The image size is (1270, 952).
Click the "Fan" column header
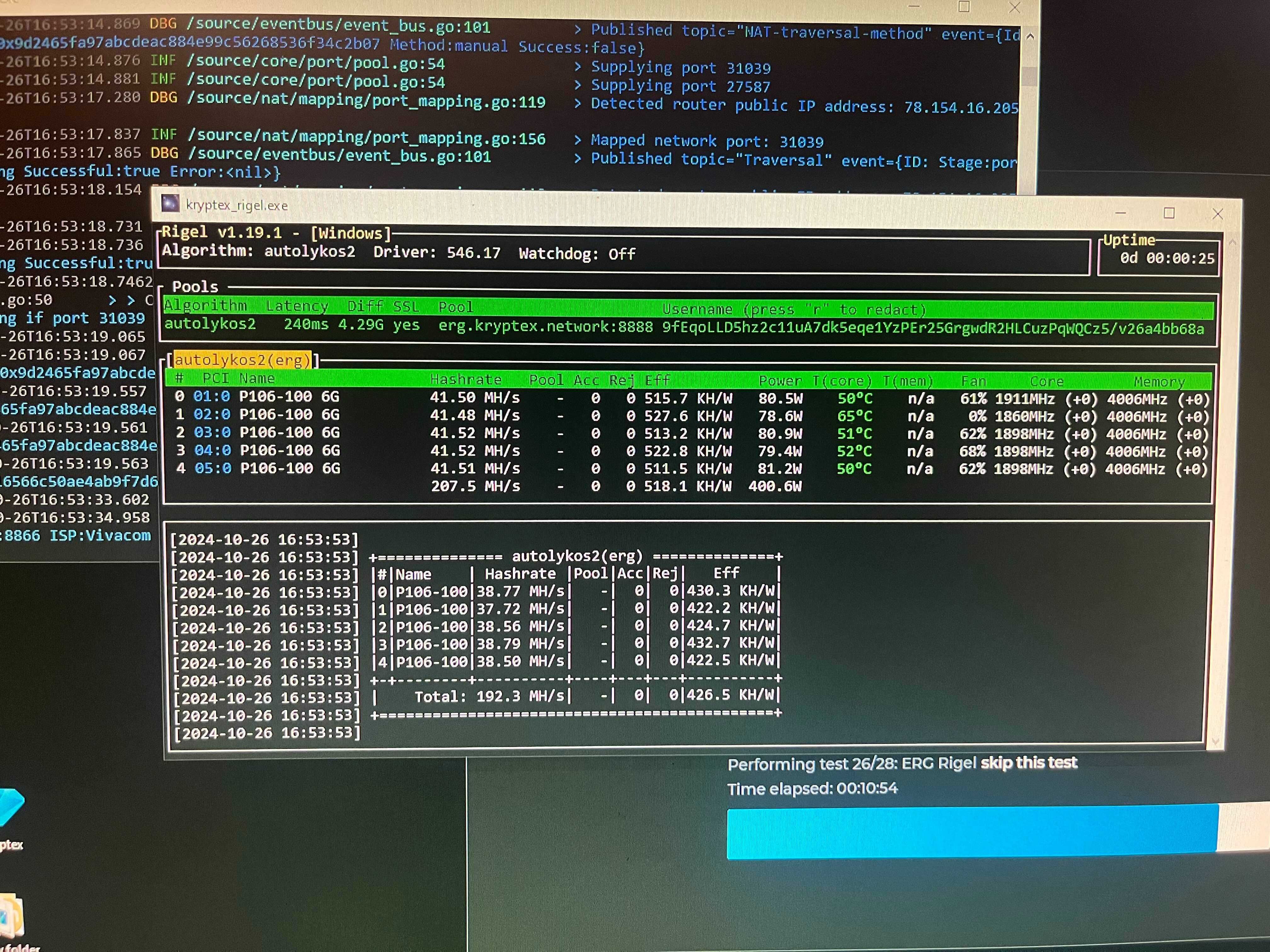[974, 381]
